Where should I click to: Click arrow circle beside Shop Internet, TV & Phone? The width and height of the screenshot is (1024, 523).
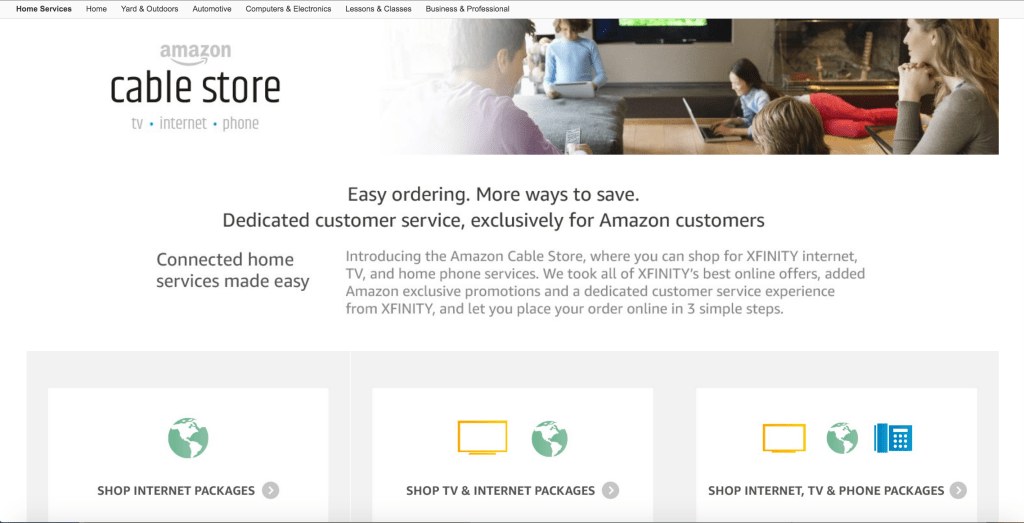tap(958, 490)
